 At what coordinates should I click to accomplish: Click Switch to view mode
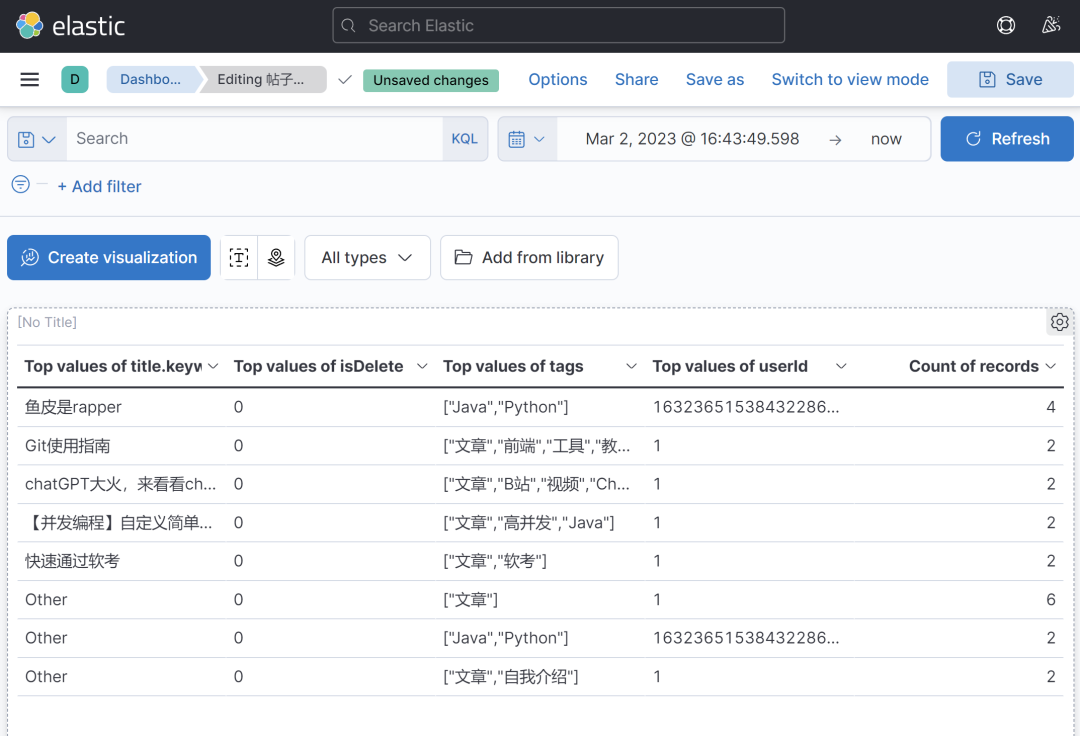(x=850, y=80)
